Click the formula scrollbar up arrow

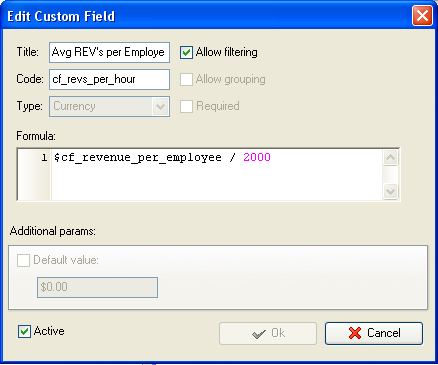390,157
